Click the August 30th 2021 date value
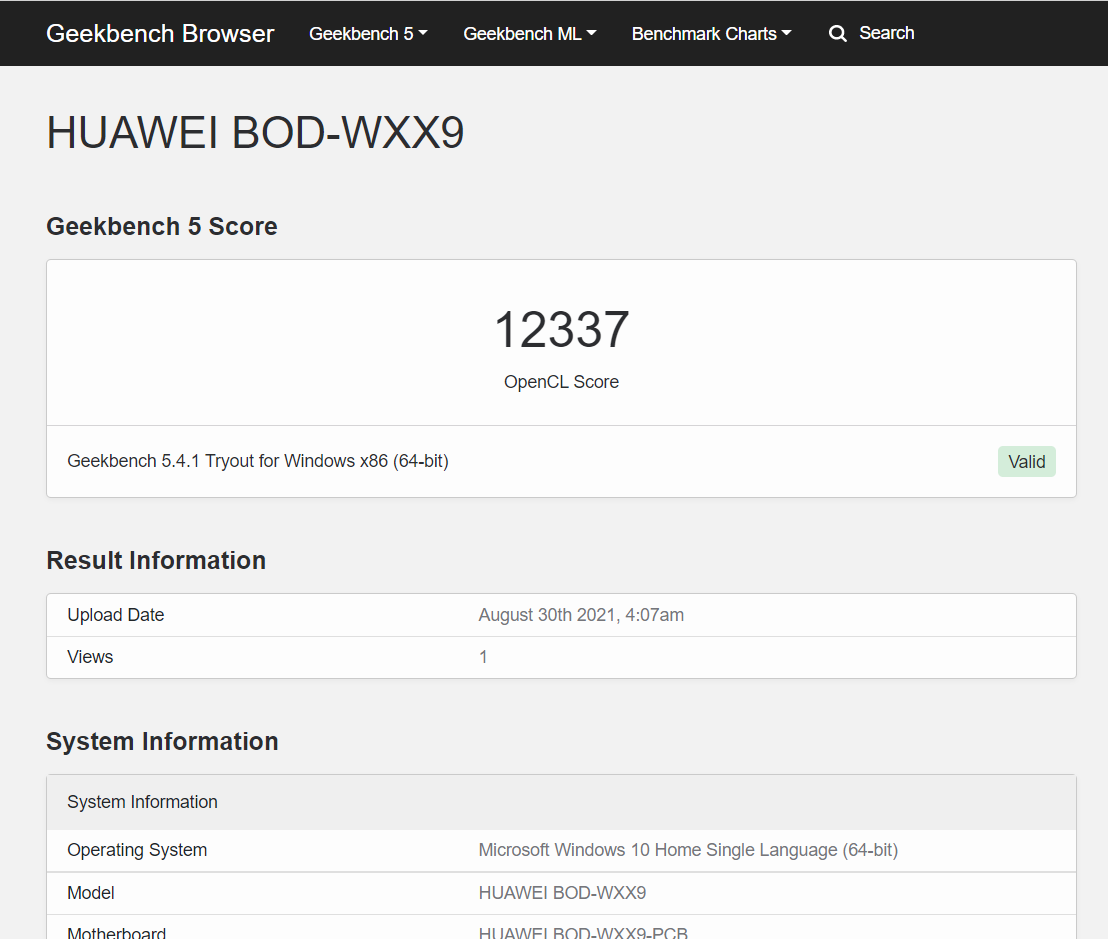This screenshot has height=939, width=1108. pyautogui.click(x=581, y=615)
